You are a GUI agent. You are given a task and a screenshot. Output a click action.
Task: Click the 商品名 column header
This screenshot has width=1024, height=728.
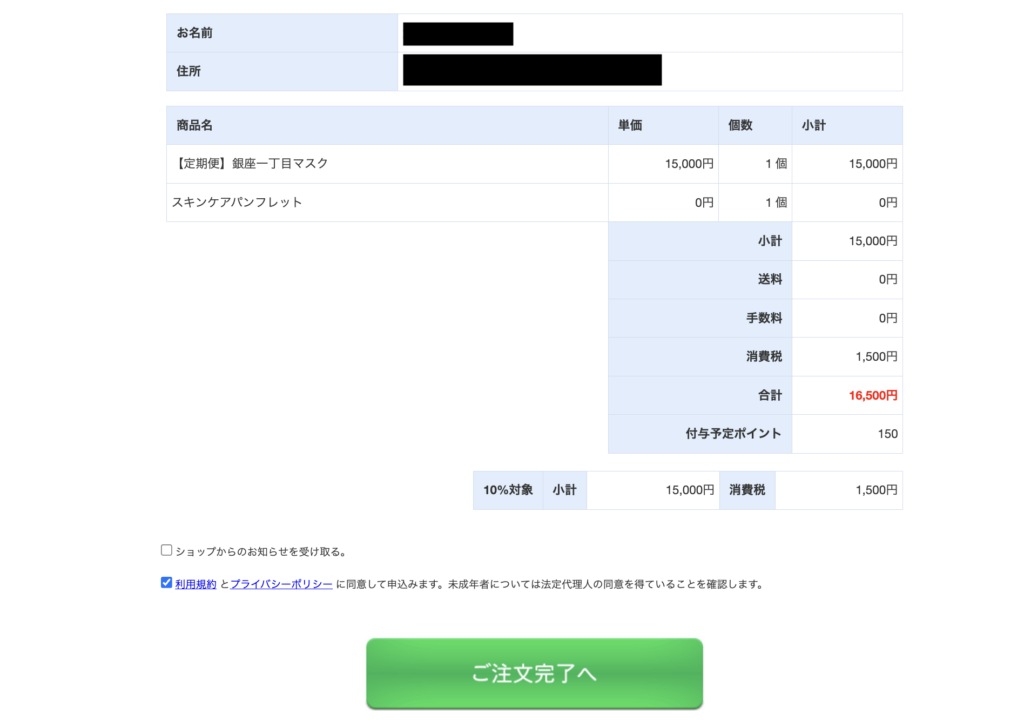[195, 126]
